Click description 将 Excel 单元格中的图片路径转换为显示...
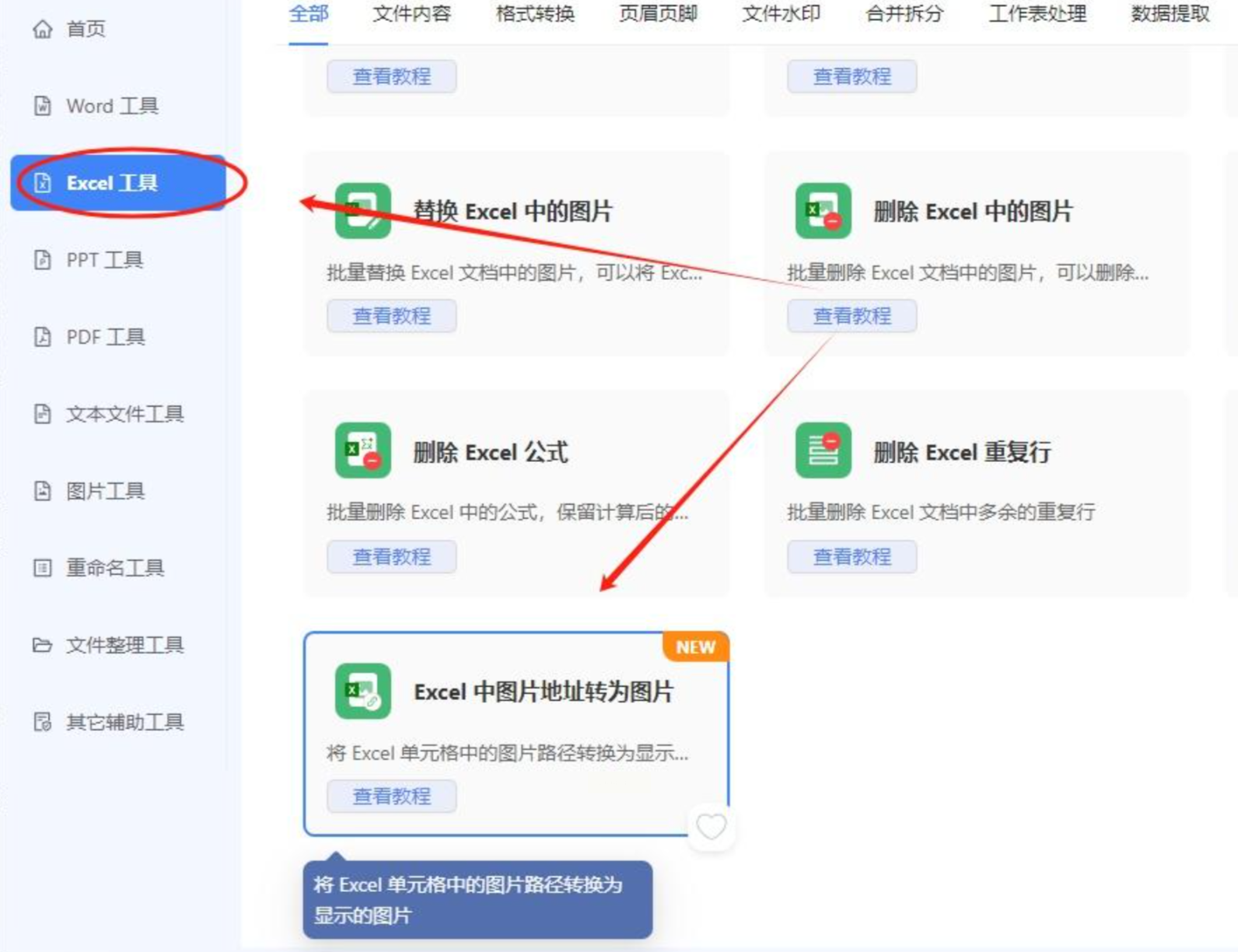1238x952 pixels. pyautogui.click(x=508, y=753)
